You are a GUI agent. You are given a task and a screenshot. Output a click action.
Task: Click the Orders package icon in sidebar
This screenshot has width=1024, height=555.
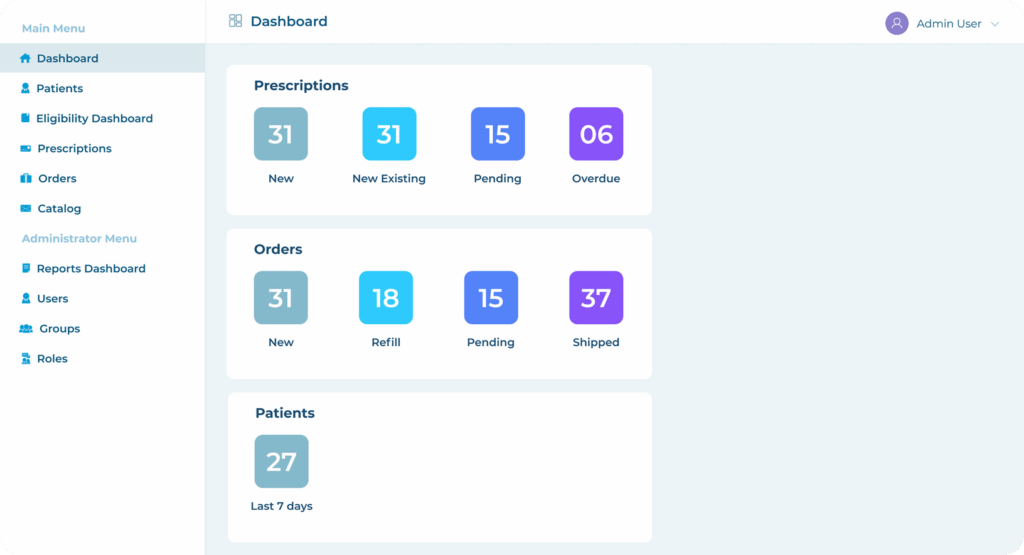click(26, 178)
